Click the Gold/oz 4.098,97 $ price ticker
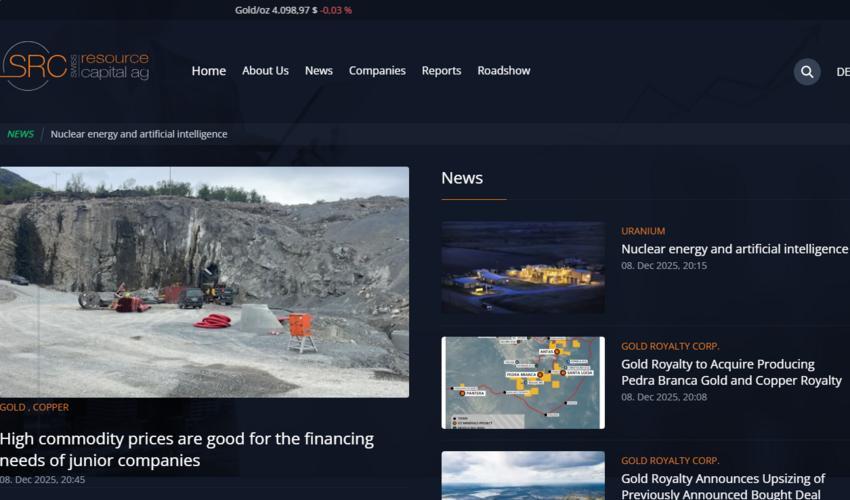Viewport: 850px width, 500px height. [276, 10]
